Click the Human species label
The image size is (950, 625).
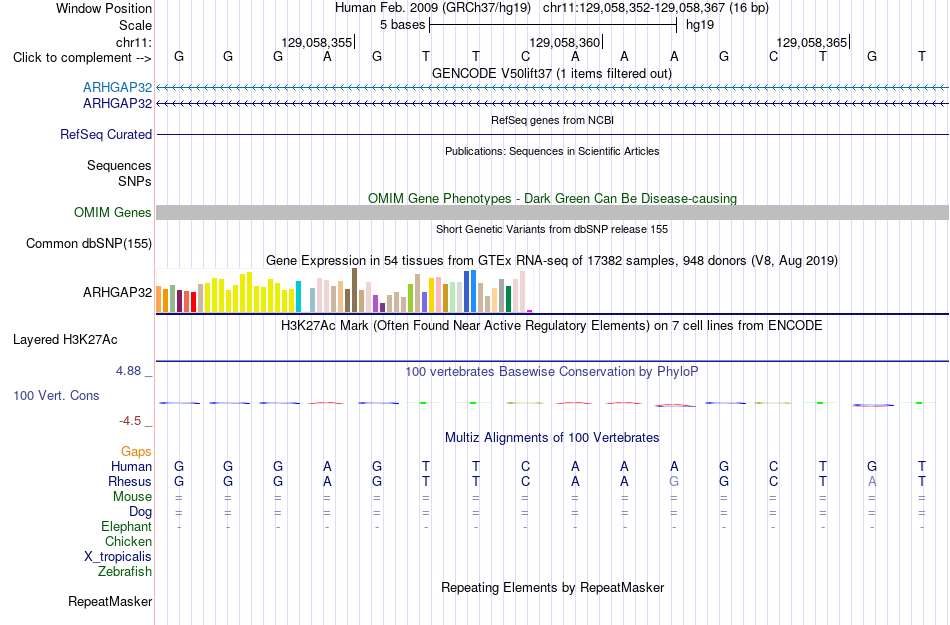pyautogui.click(x=131, y=466)
